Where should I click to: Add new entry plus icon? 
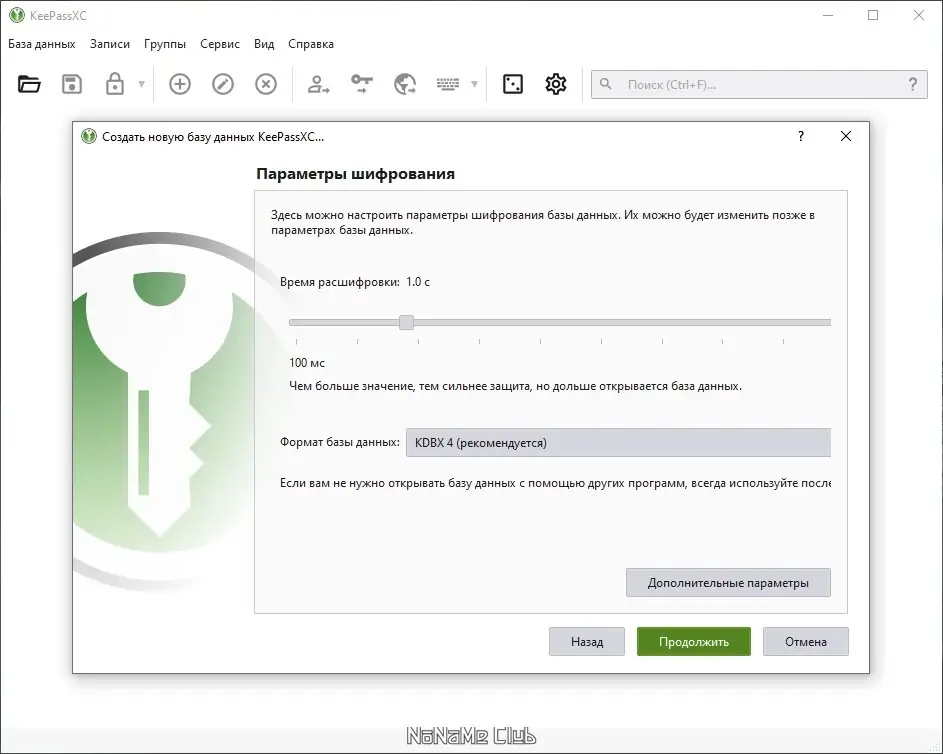coord(180,84)
